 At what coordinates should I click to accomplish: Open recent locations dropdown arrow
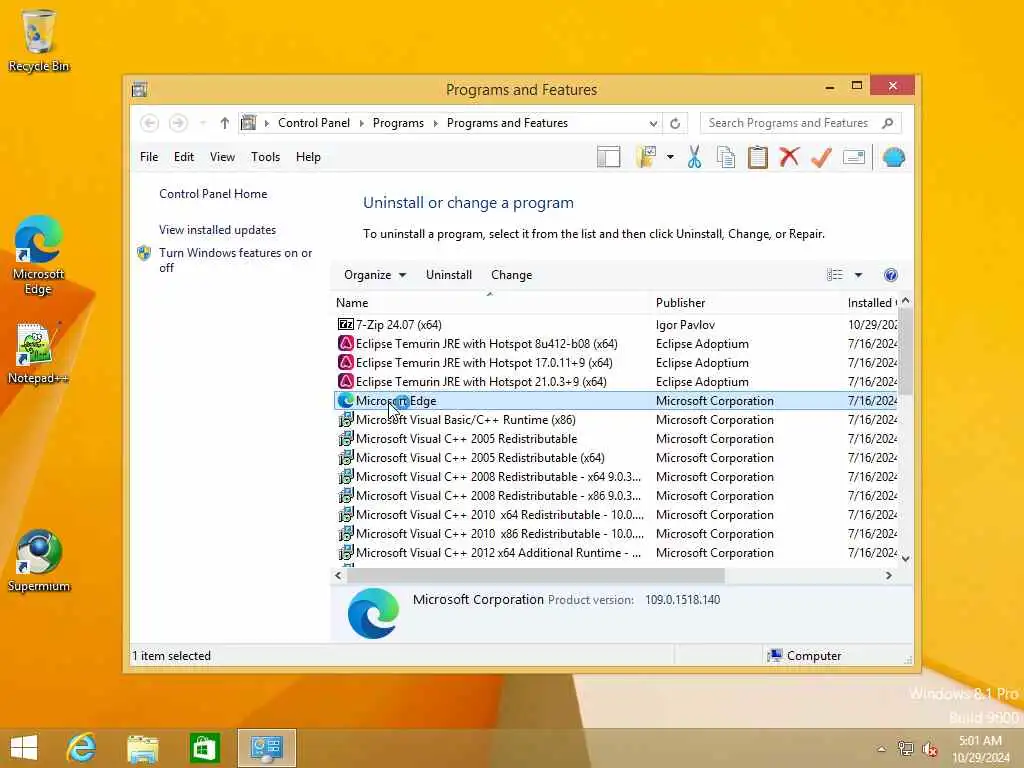coord(203,123)
